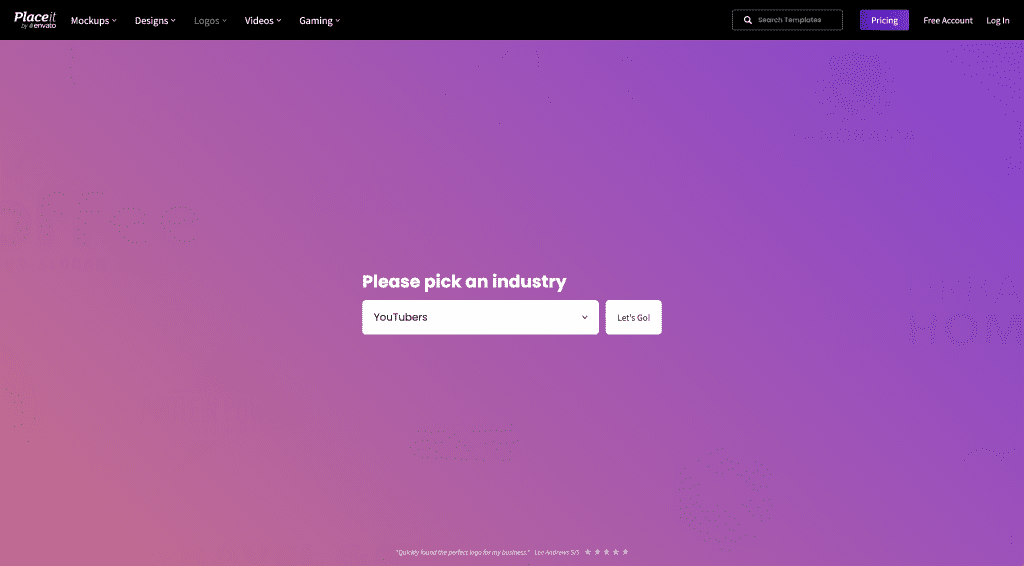Viewport: 1024px width, 566px height.
Task: Open the Designs menu
Action: [x=151, y=21]
